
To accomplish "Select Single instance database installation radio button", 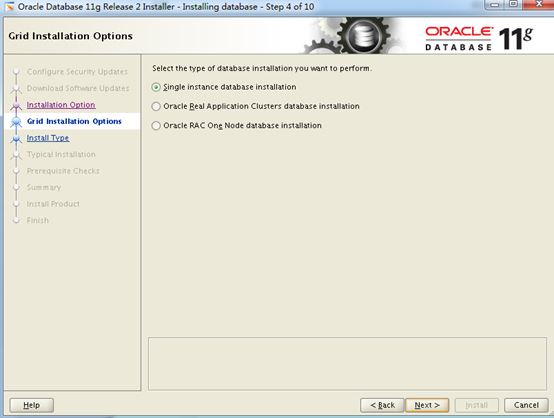I will point(156,87).
